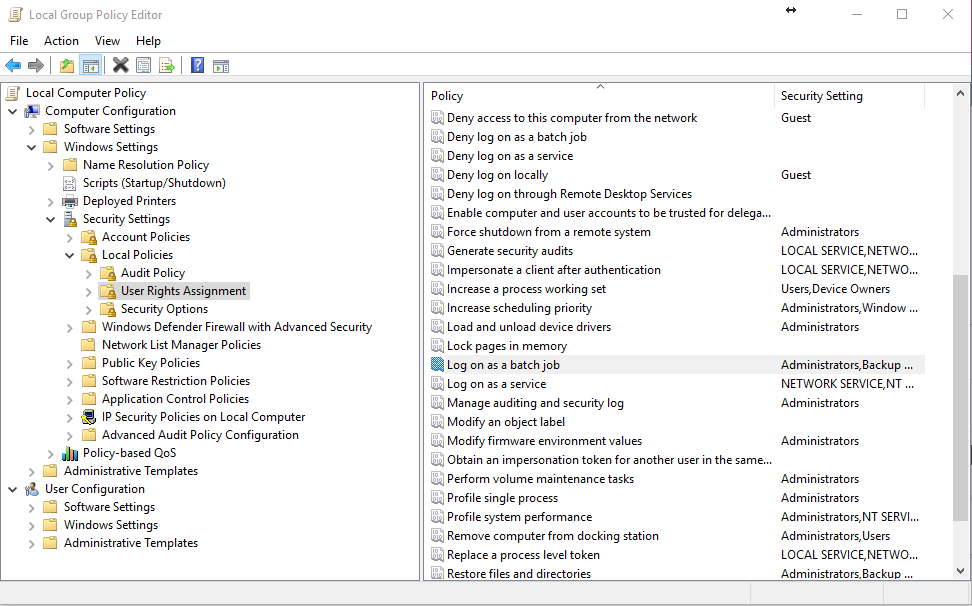The width and height of the screenshot is (972, 606).
Task: Collapse the Computer Configuration node
Action: (x=12, y=112)
